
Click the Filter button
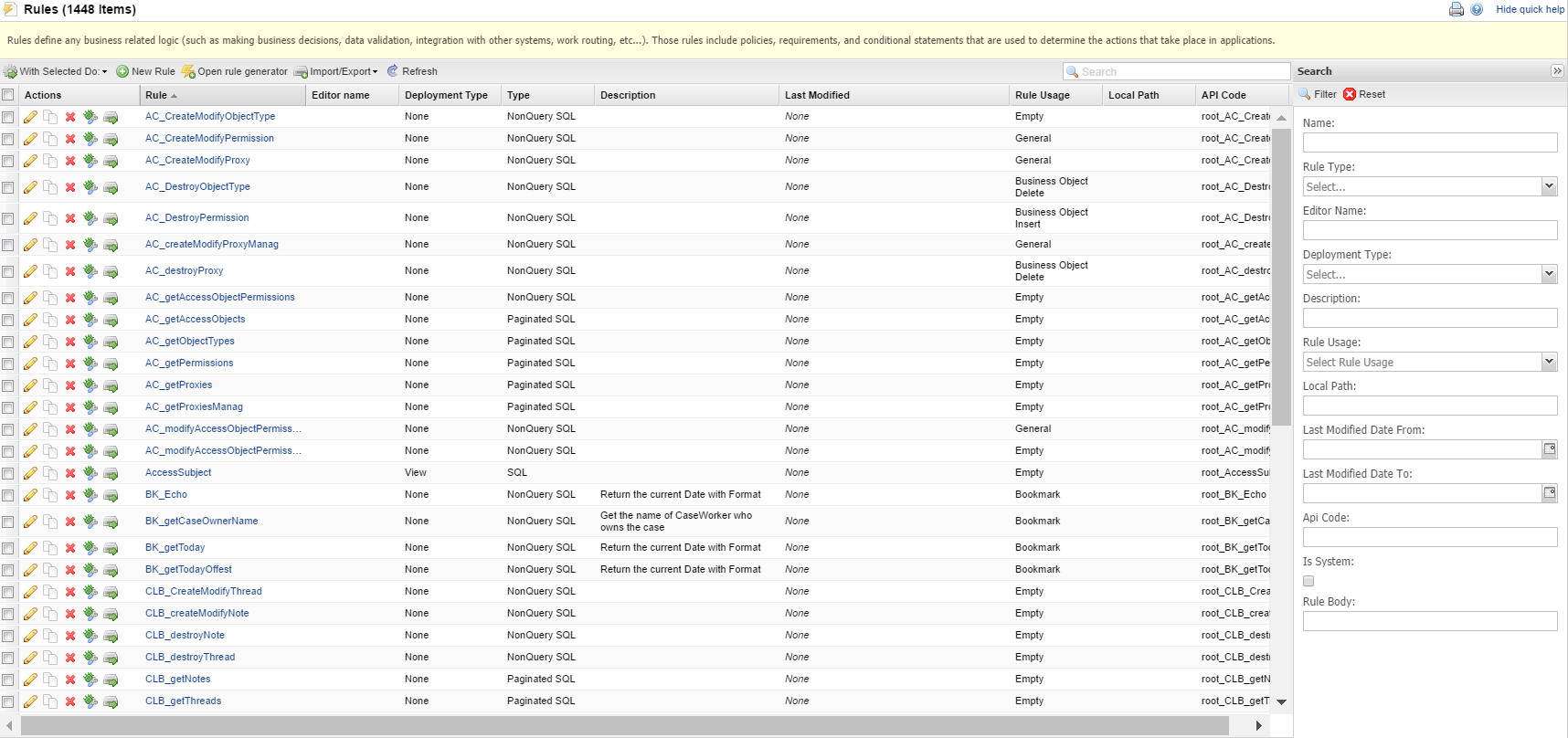[x=1318, y=94]
